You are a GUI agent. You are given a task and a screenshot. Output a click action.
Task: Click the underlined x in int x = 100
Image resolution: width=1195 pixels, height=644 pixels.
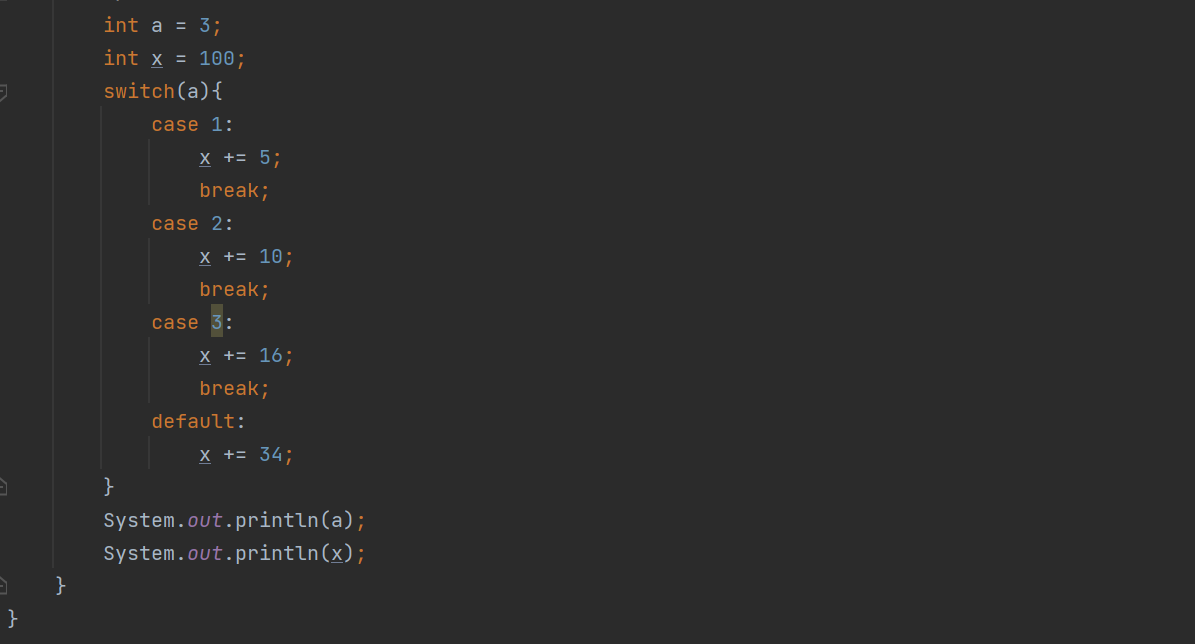point(157,59)
